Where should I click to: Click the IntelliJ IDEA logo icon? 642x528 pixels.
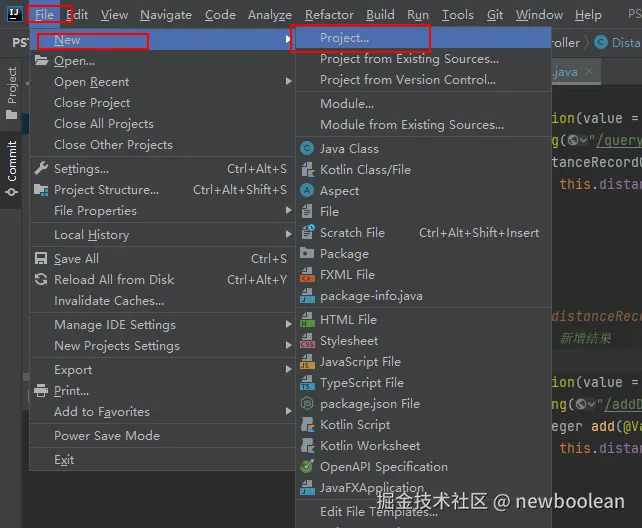point(14,14)
